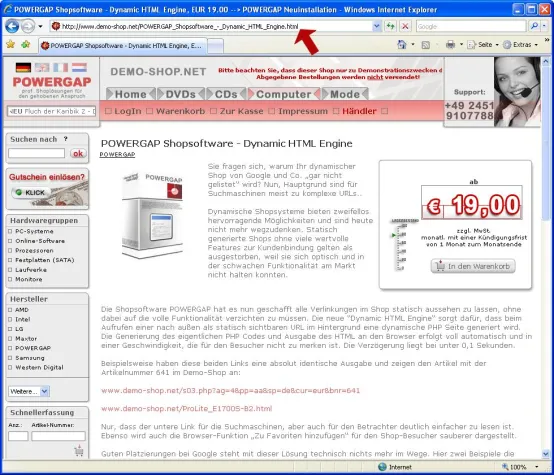Click the POWERGAP manufacturer link under title
The width and height of the screenshot is (554, 475).
coord(117,154)
